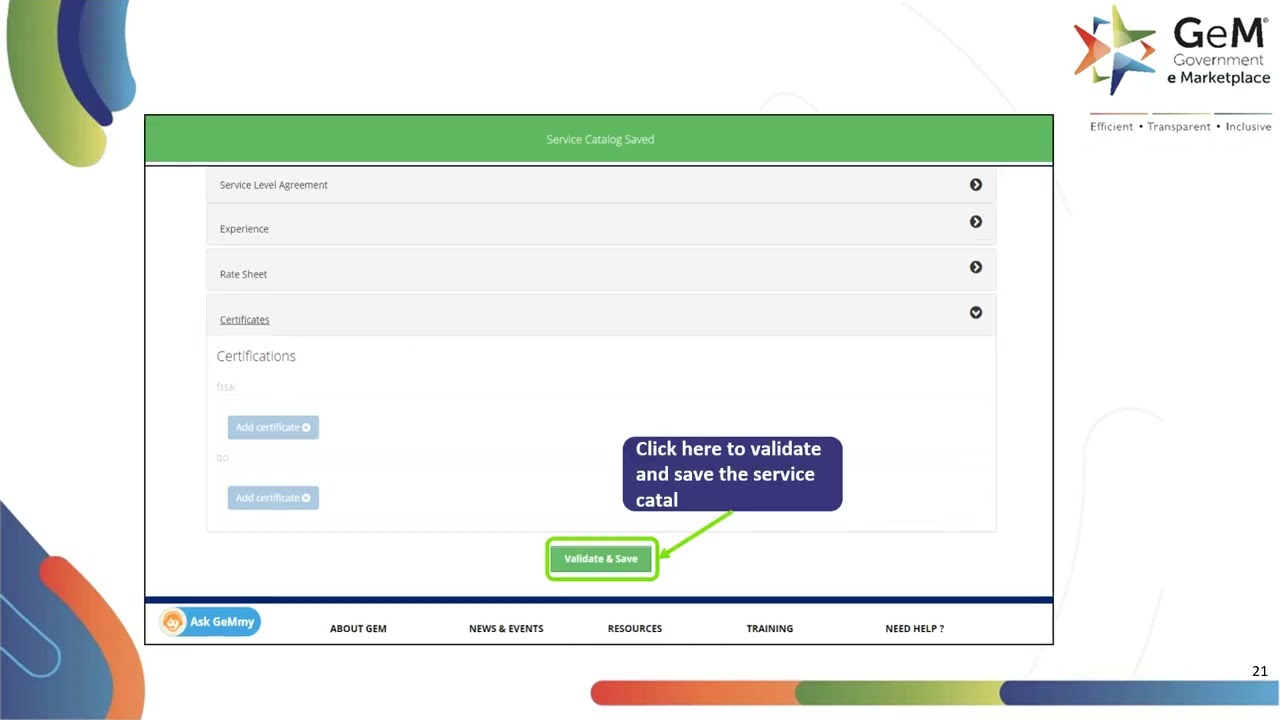Viewport: 1280px width, 720px height.
Task: Add certificate under the fssai label
Action: 273,427
